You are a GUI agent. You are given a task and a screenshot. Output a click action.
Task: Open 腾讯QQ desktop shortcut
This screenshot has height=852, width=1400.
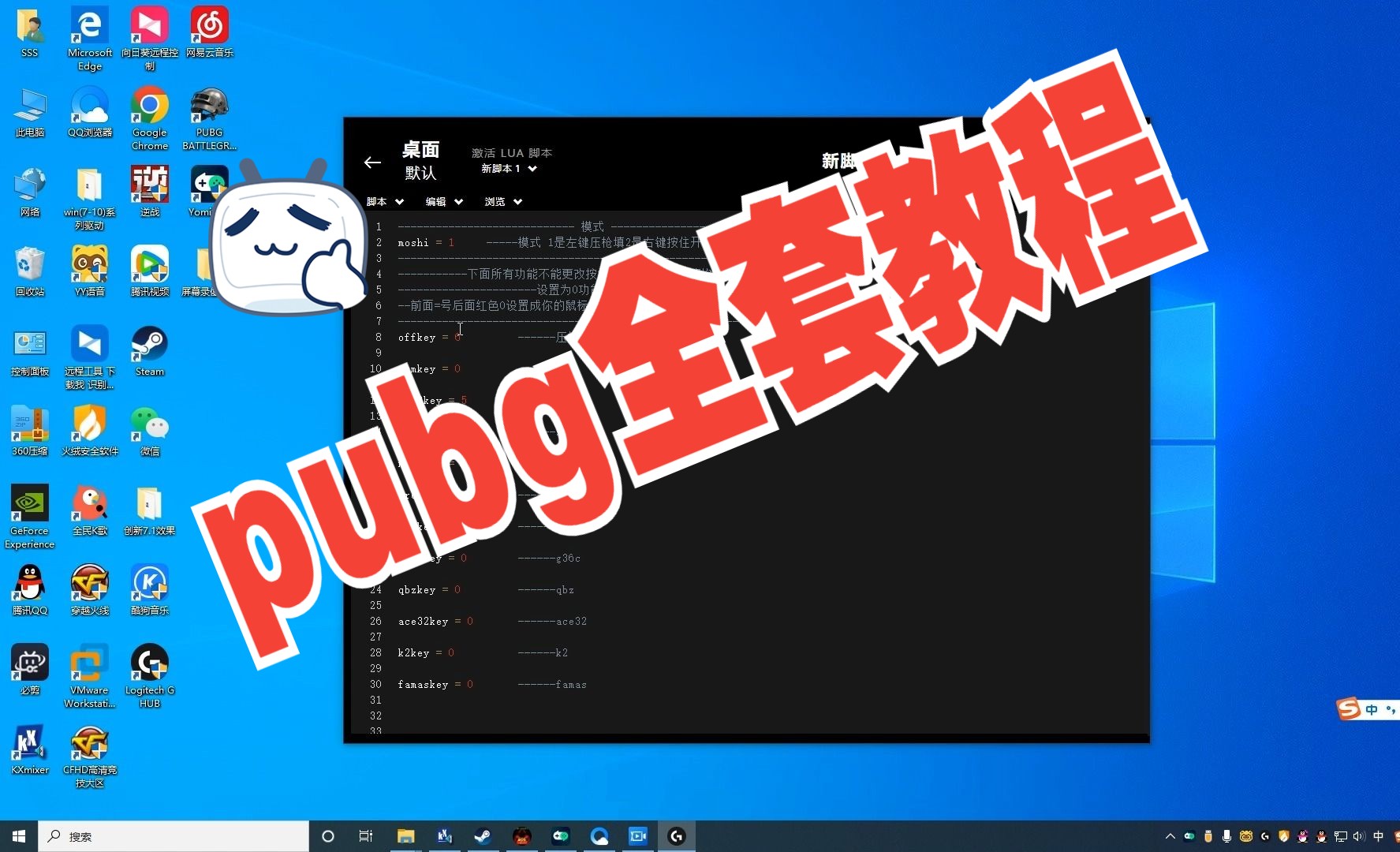click(30, 591)
